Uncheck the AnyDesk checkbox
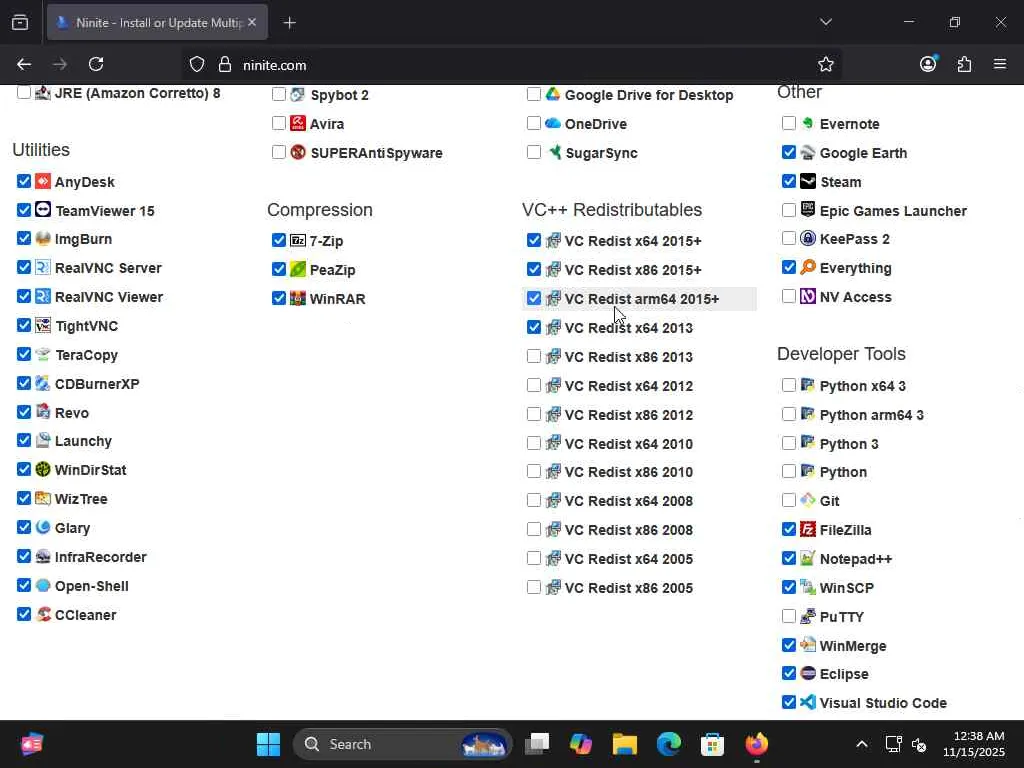 tap(24, 181)
